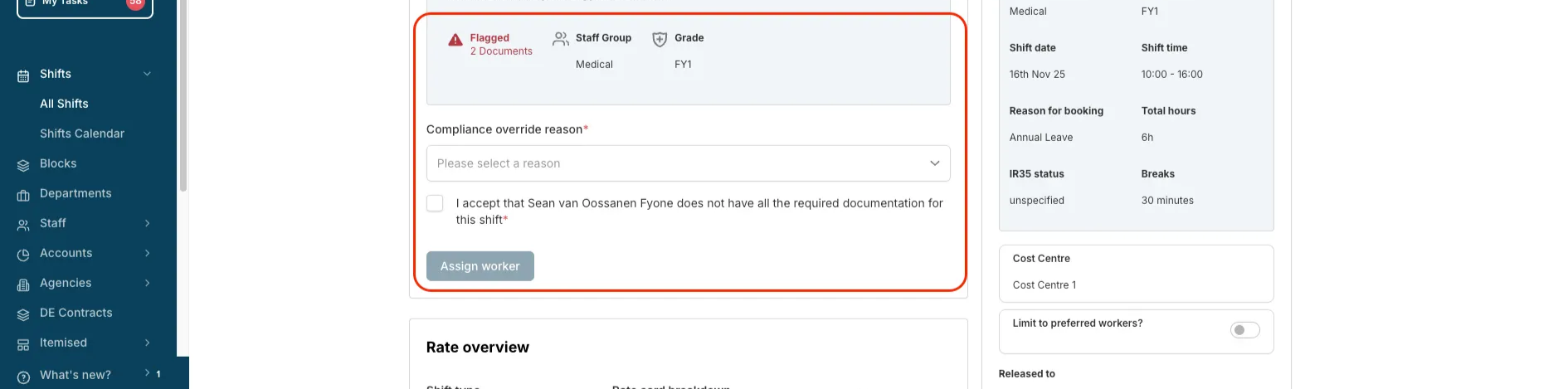Viewport: 1568px width, 389px height.
Task: Open All Shifts menu item
Action: [64, 104]
